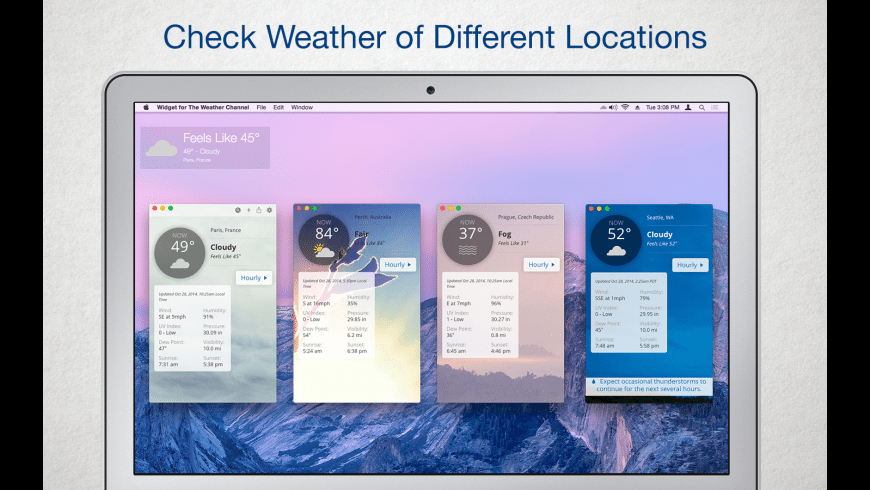Click the cloud icon in the Paris 49° circle
This screenshot has height=490, width=870.
(x=180, y=263)
